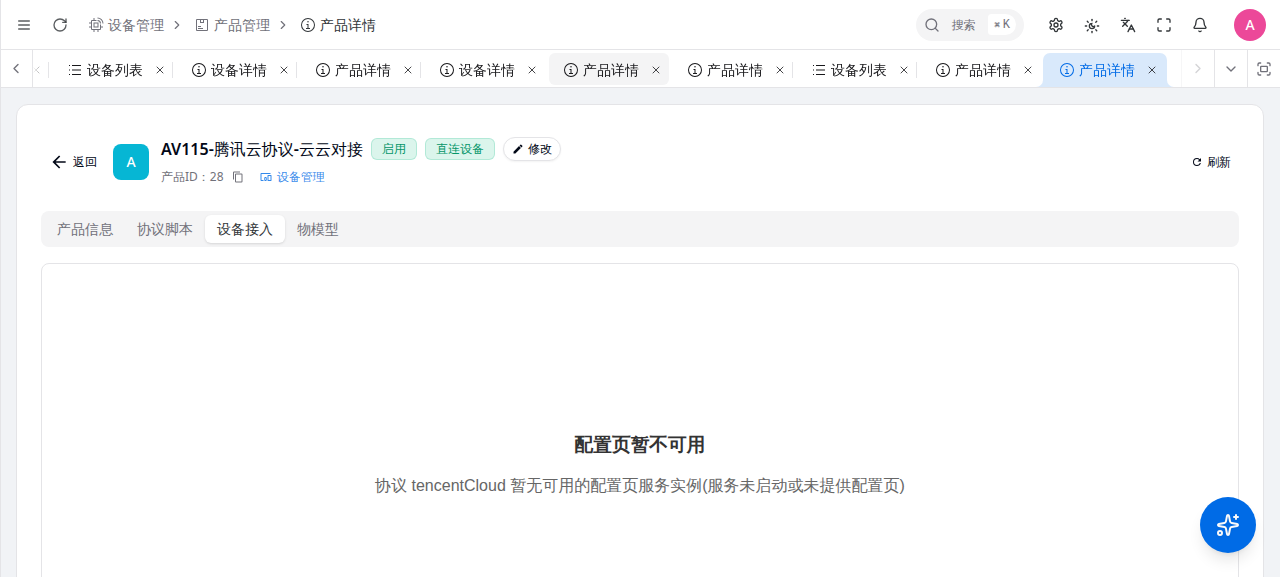The image size is (1280, 577).
Task: Click the tencentCloud protocol message text
Action: pos(640,486)
